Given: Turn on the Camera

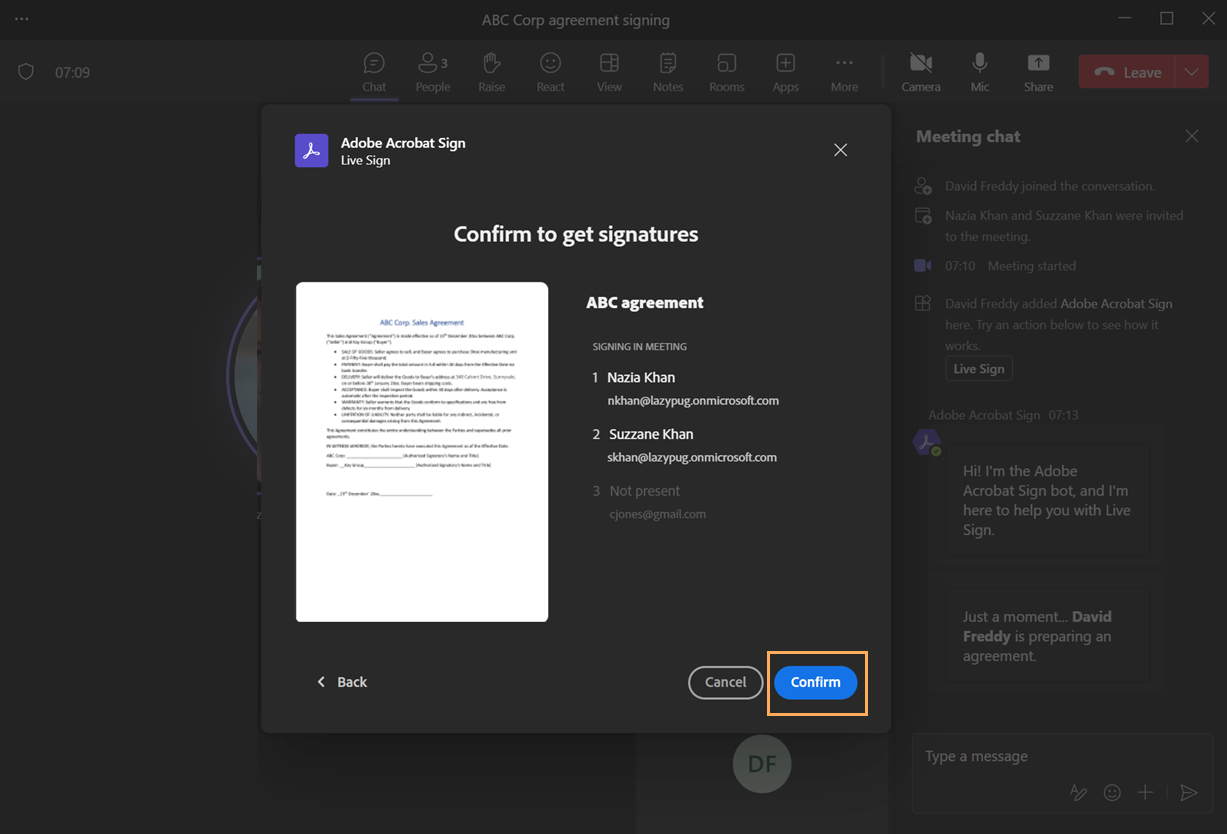Looking at the screenshot, I should [920, 71].
